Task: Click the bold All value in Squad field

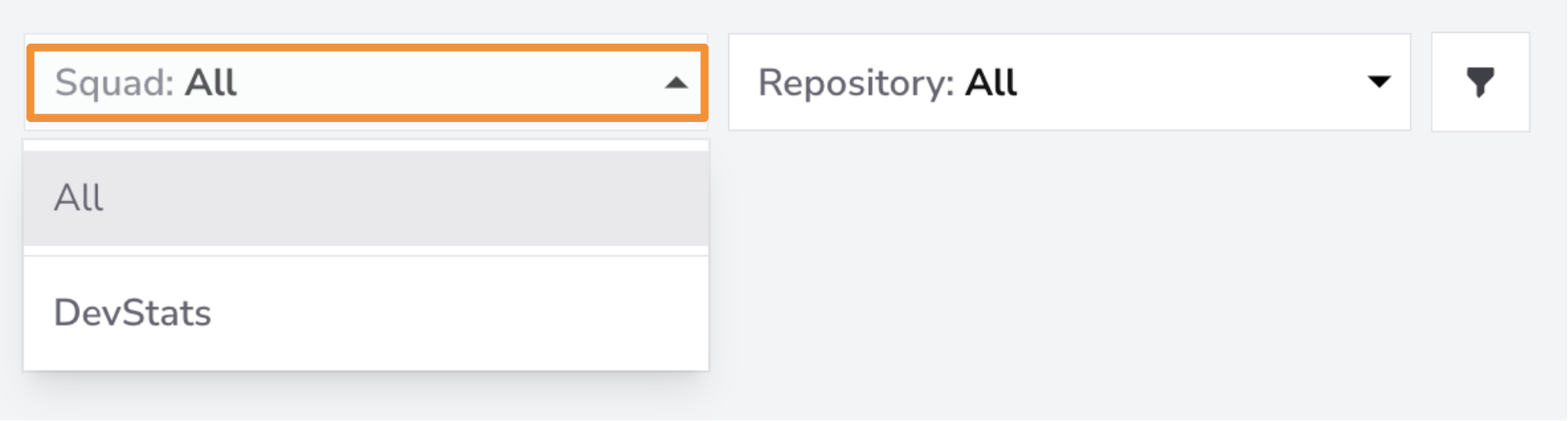Action: [x=211, y=82]
